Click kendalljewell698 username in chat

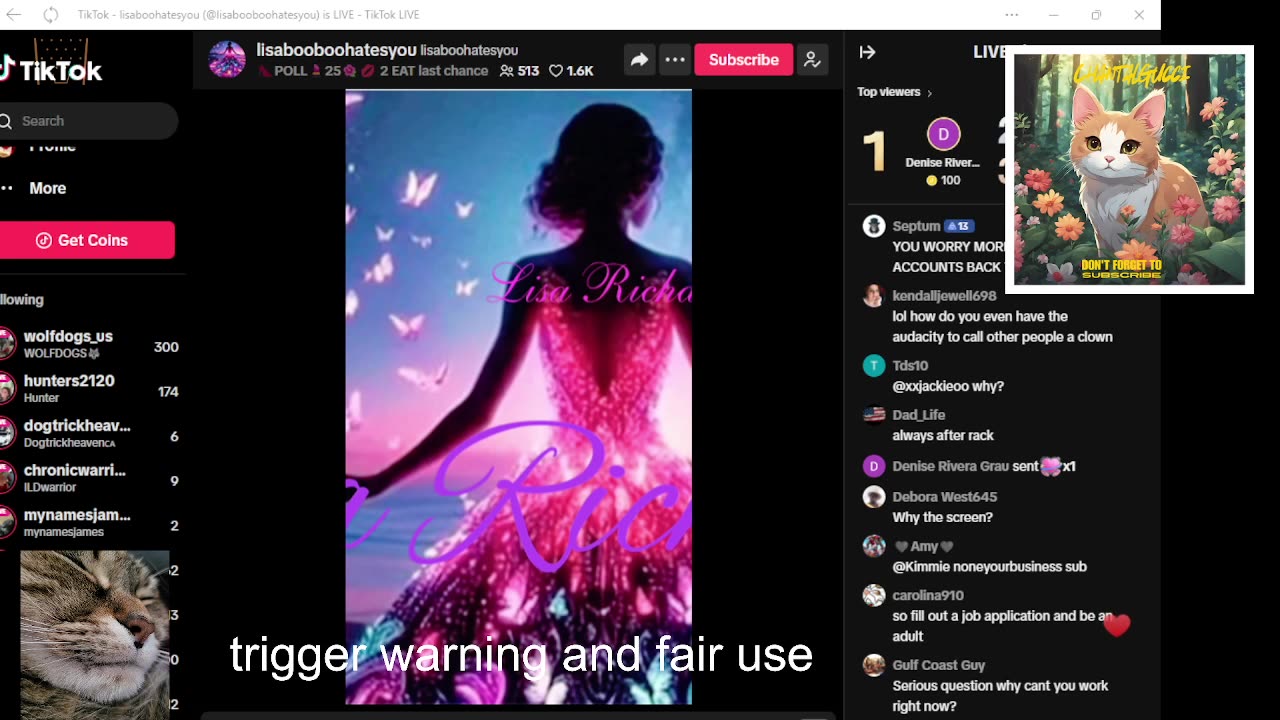click(x=944, y=296)
